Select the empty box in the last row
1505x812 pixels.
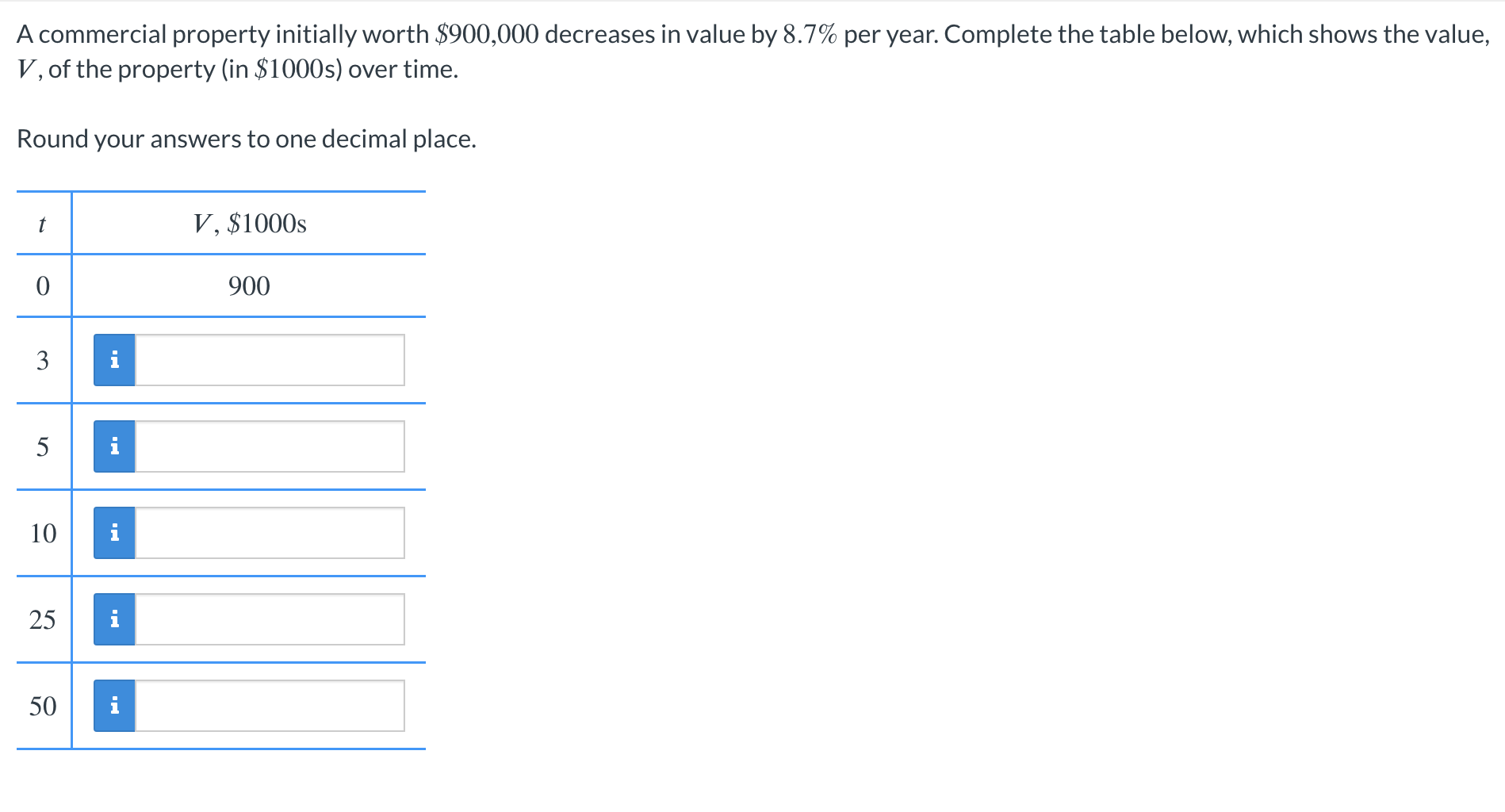(270, 705)
